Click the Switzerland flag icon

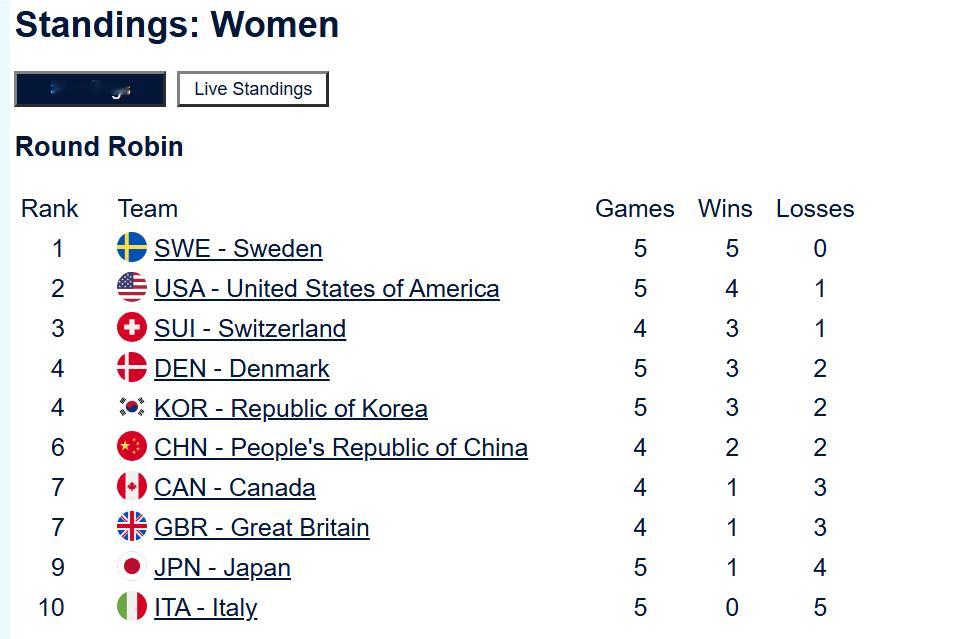click(132, 328)
